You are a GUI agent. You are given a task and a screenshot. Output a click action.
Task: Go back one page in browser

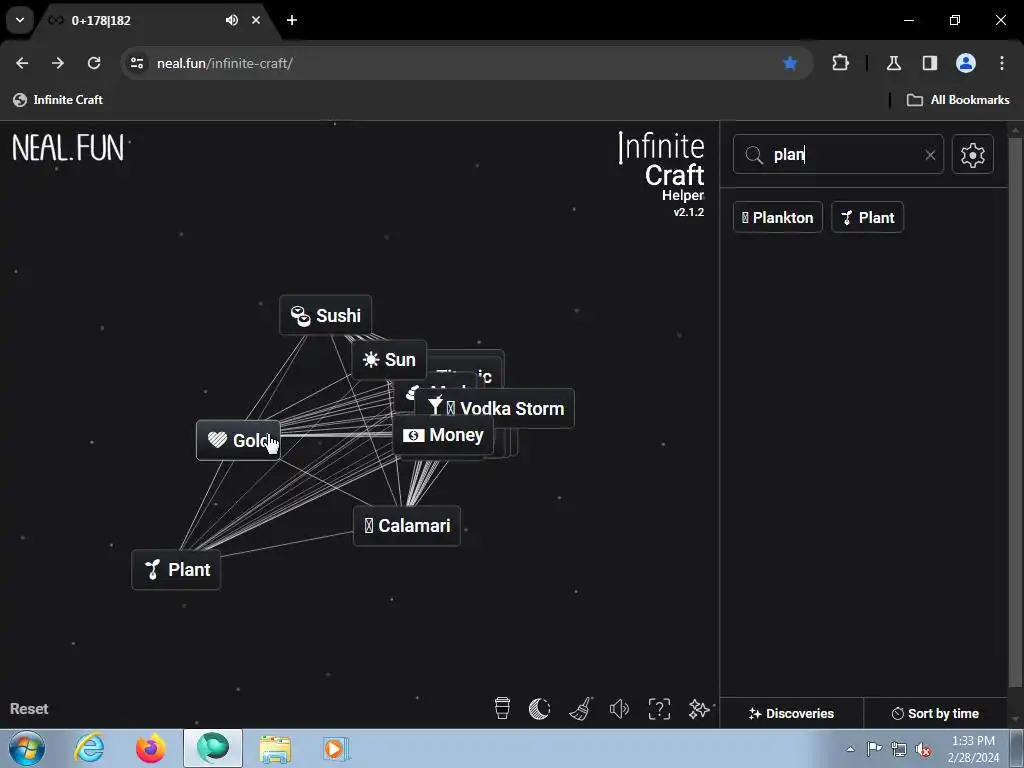click(x=22, y=63)
